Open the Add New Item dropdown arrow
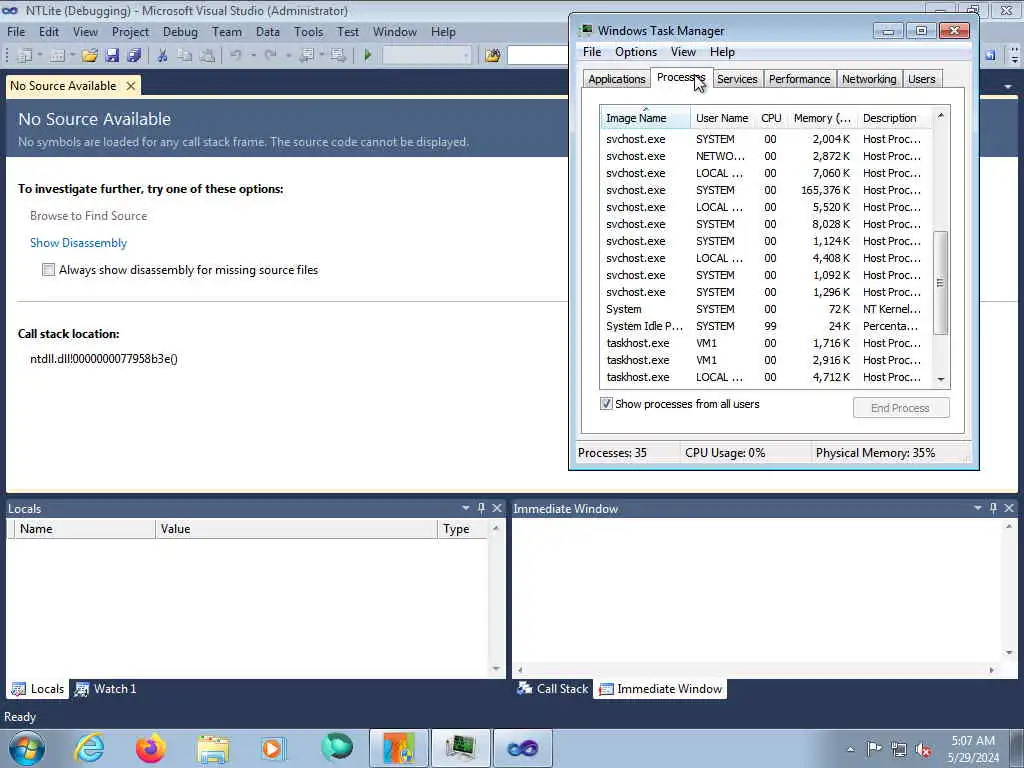 [72, 56]
